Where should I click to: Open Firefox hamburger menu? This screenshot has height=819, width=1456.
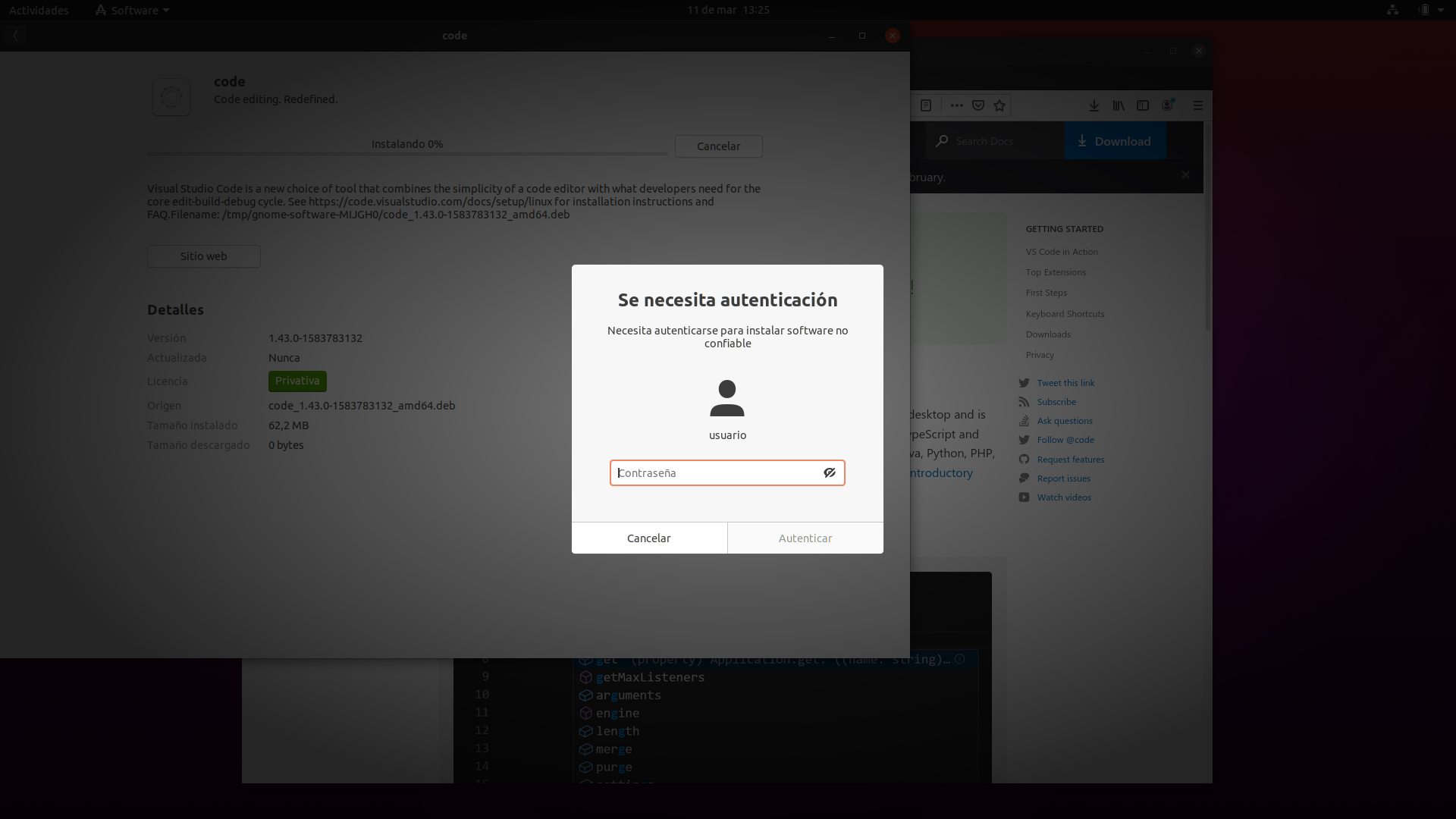click(1198, 105)
